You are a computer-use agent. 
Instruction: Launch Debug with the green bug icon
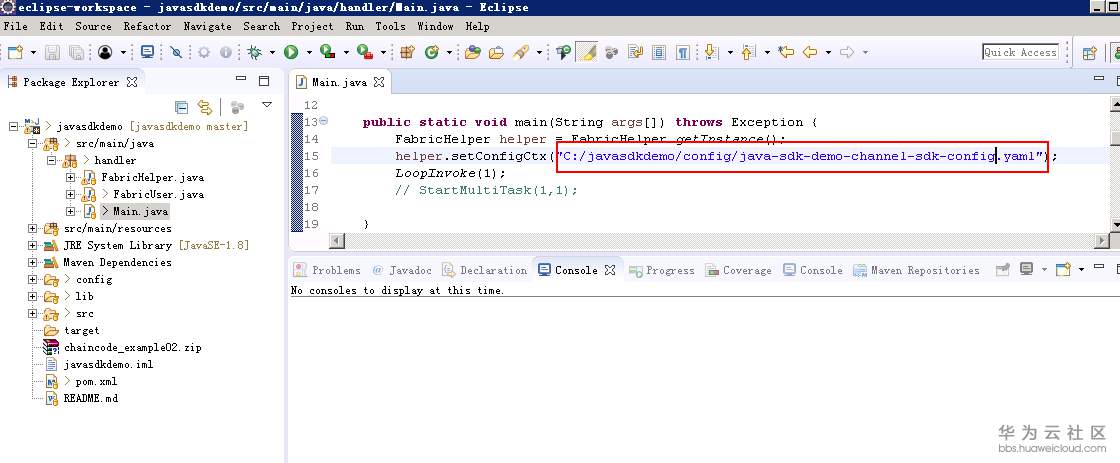(x=254, y=52)
